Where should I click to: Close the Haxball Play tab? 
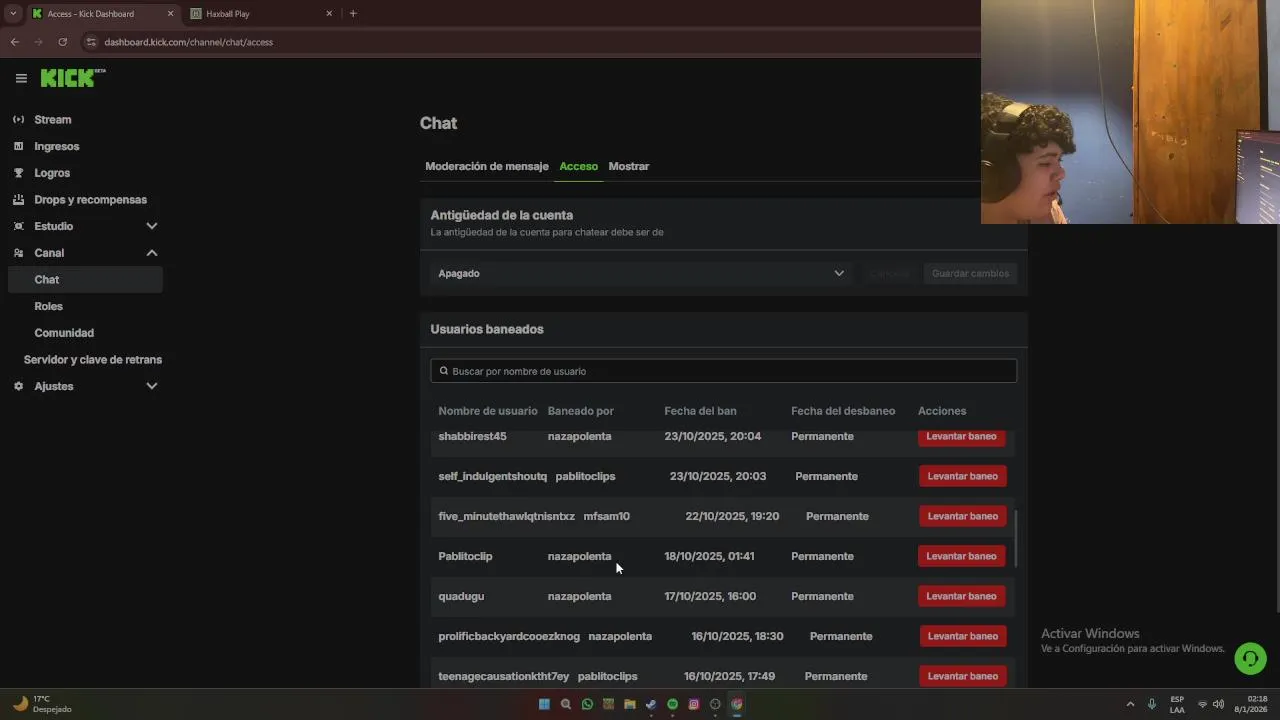(x=329, y=14)
